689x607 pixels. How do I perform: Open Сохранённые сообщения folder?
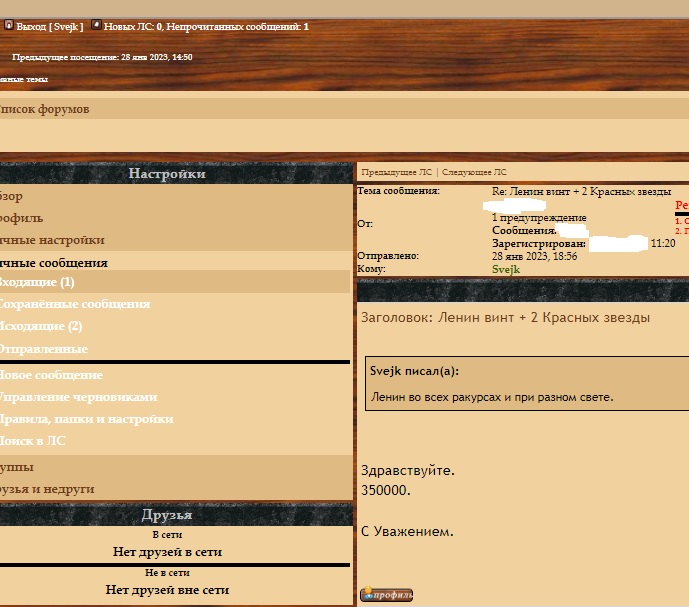[x=74, y=304]
